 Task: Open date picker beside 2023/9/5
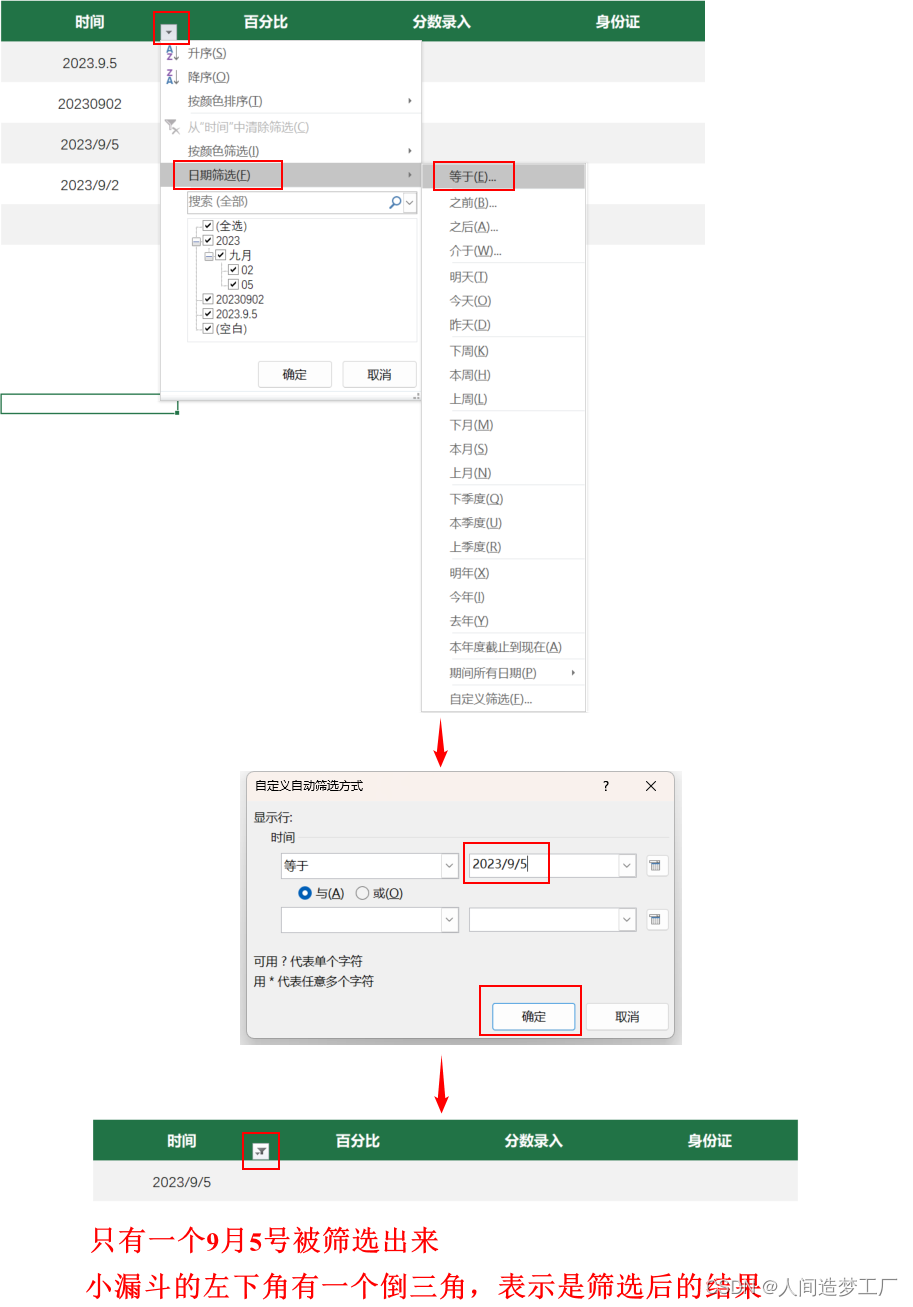click(x=656, y=866)
